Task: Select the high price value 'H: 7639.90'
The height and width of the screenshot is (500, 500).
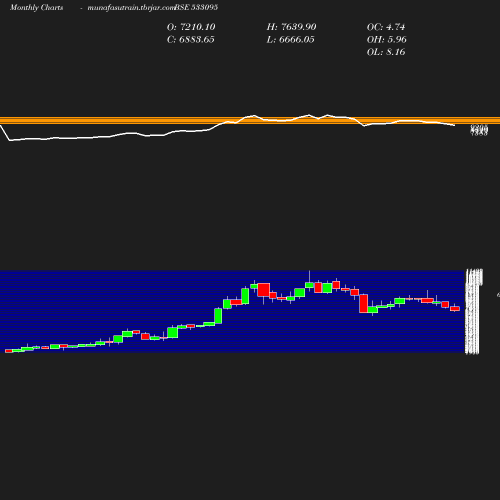Action: point(291,27)
